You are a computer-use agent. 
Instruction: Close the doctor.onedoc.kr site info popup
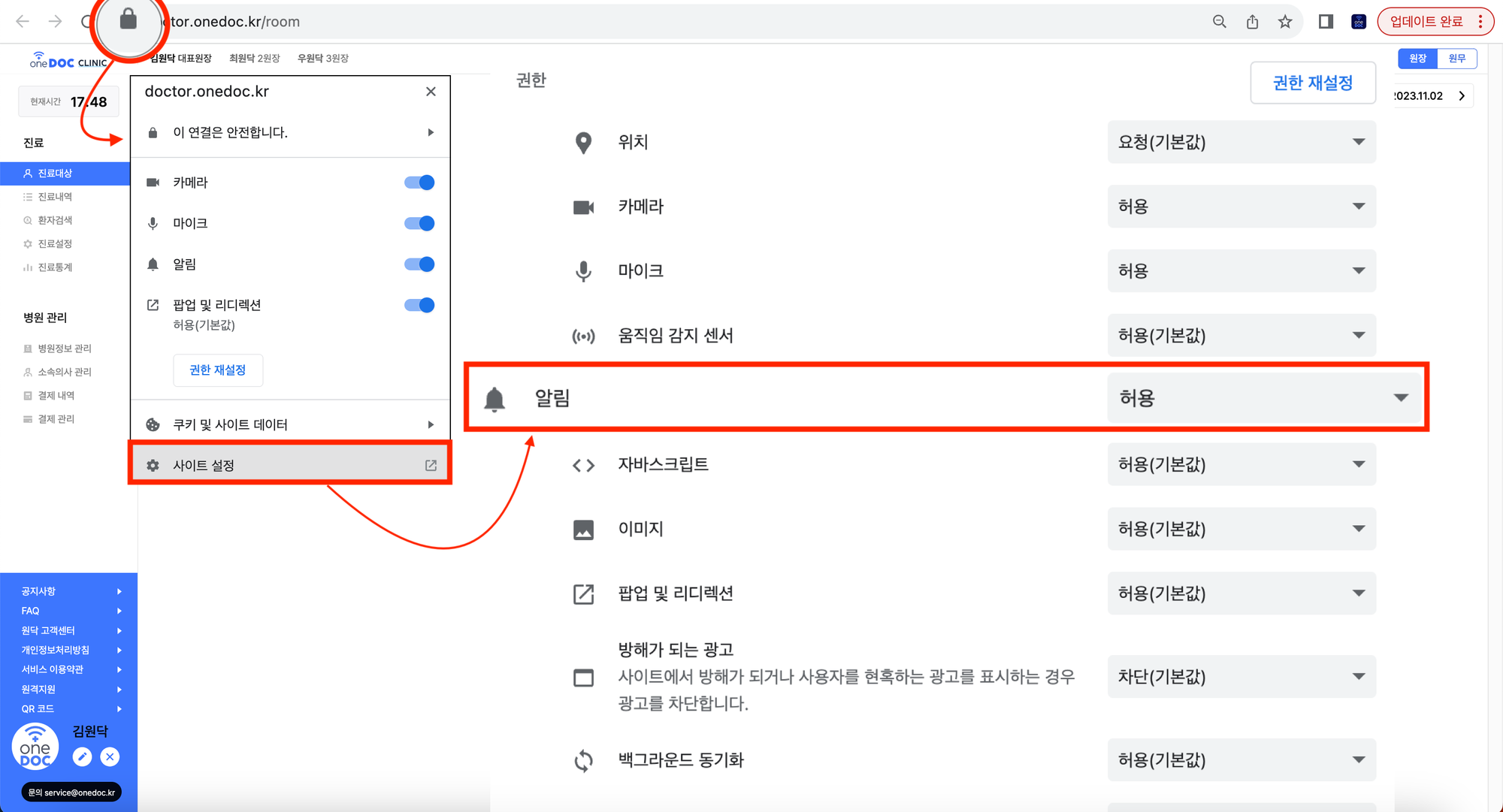pyautogui.click(x=431, y=92)
